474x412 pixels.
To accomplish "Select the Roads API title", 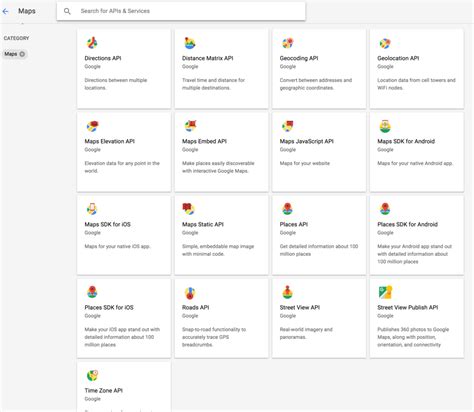I will click(195, 307).
